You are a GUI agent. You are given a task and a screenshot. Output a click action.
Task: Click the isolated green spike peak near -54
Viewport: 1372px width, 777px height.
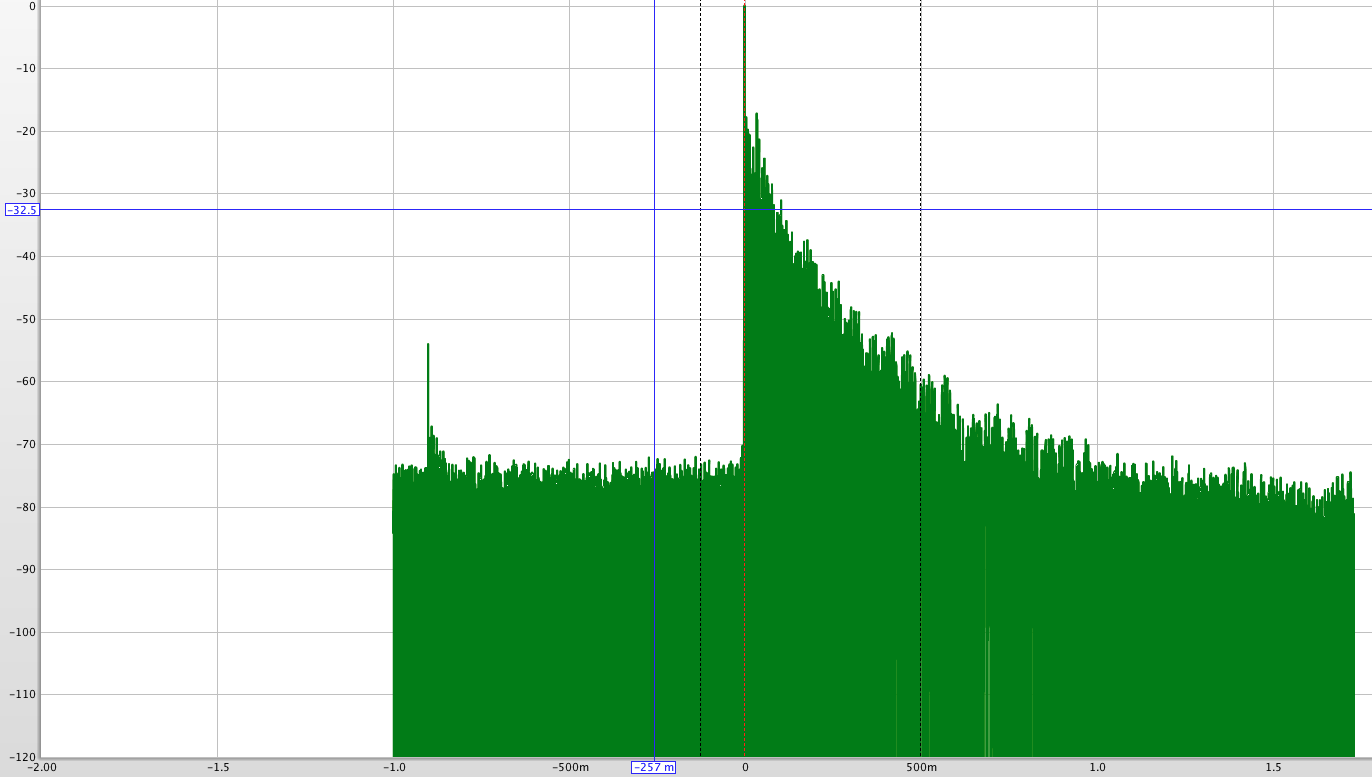(428, 346)
